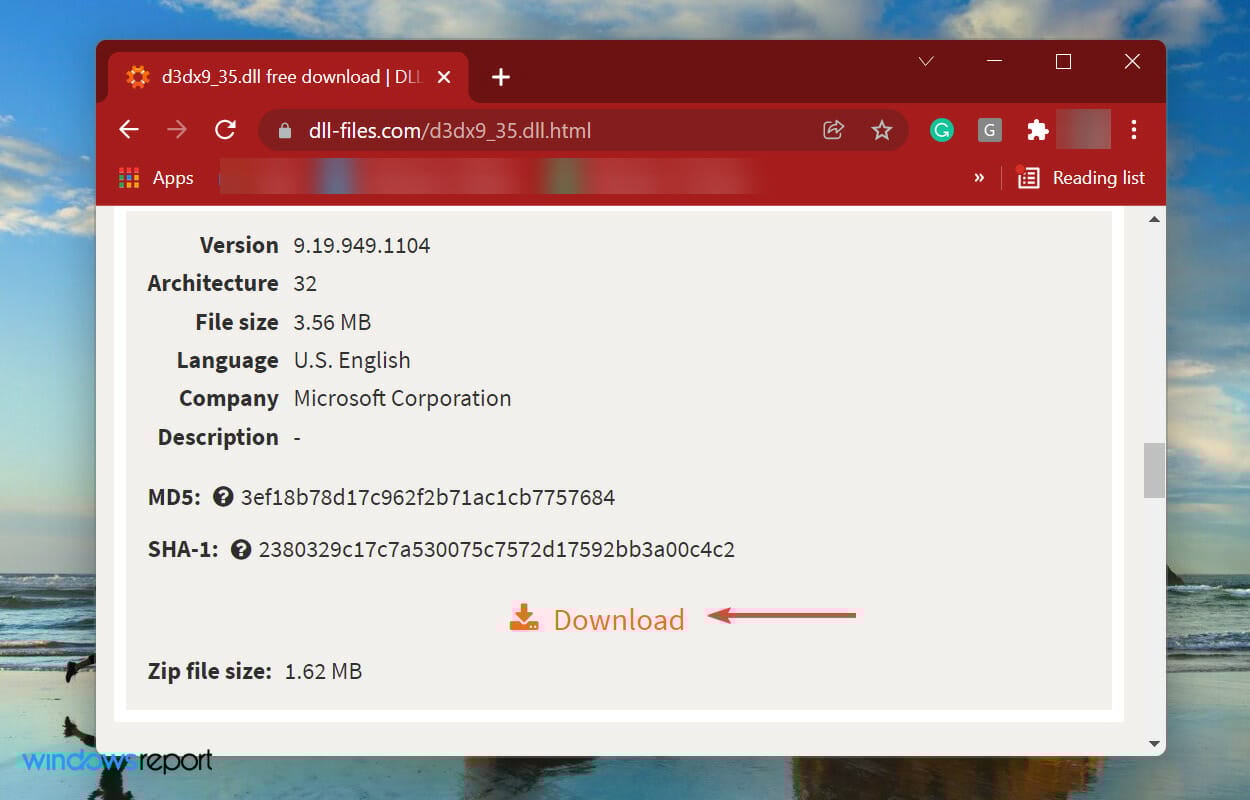Select the d3dx9_35.dll free download tab
Viewport: 1250px width, 800px height.
289,77
